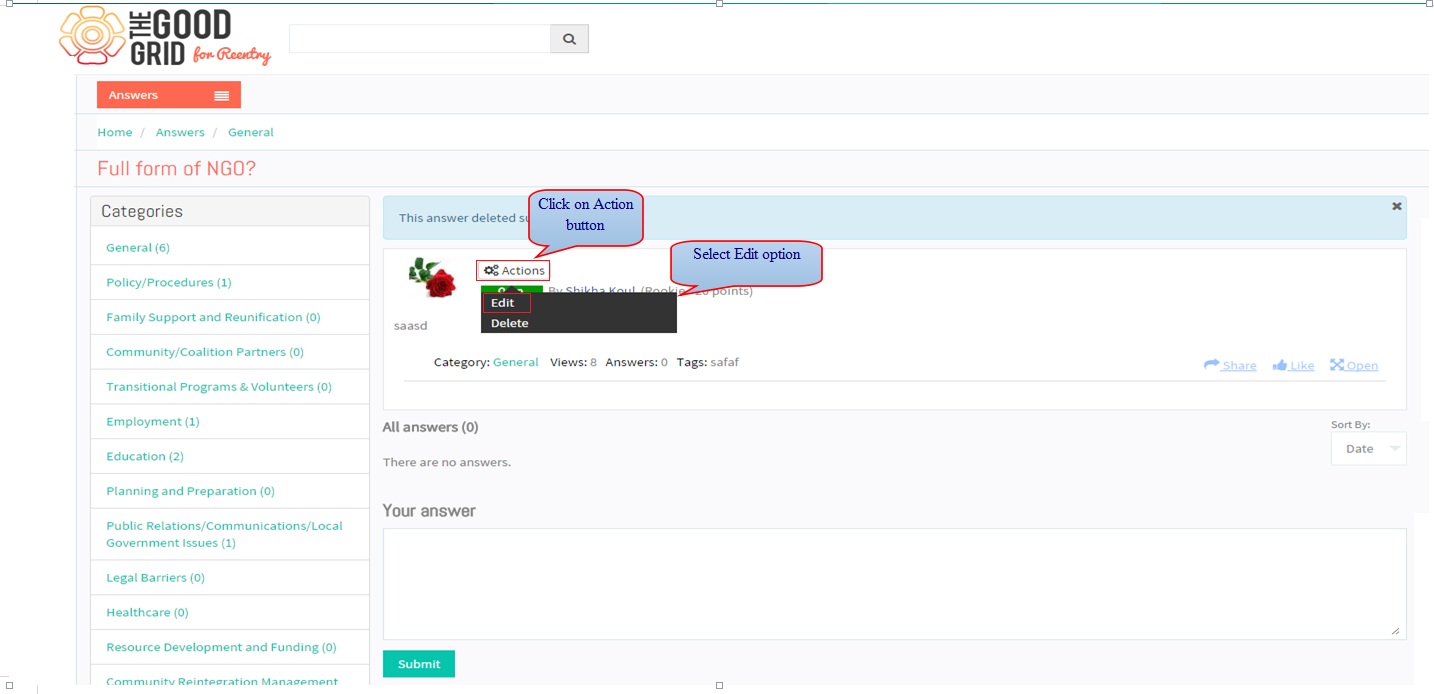Click the All answers (0) heading

[x=430, y=427]
